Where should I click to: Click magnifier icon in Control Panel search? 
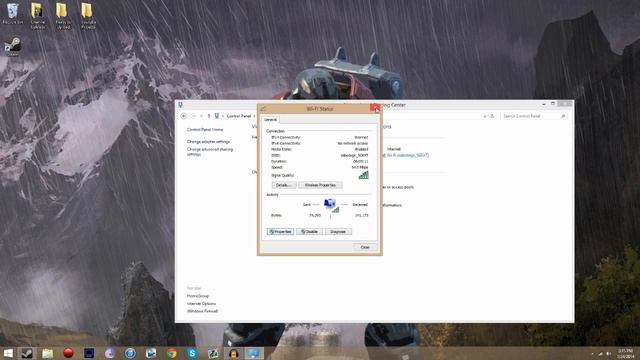[563, 116]
